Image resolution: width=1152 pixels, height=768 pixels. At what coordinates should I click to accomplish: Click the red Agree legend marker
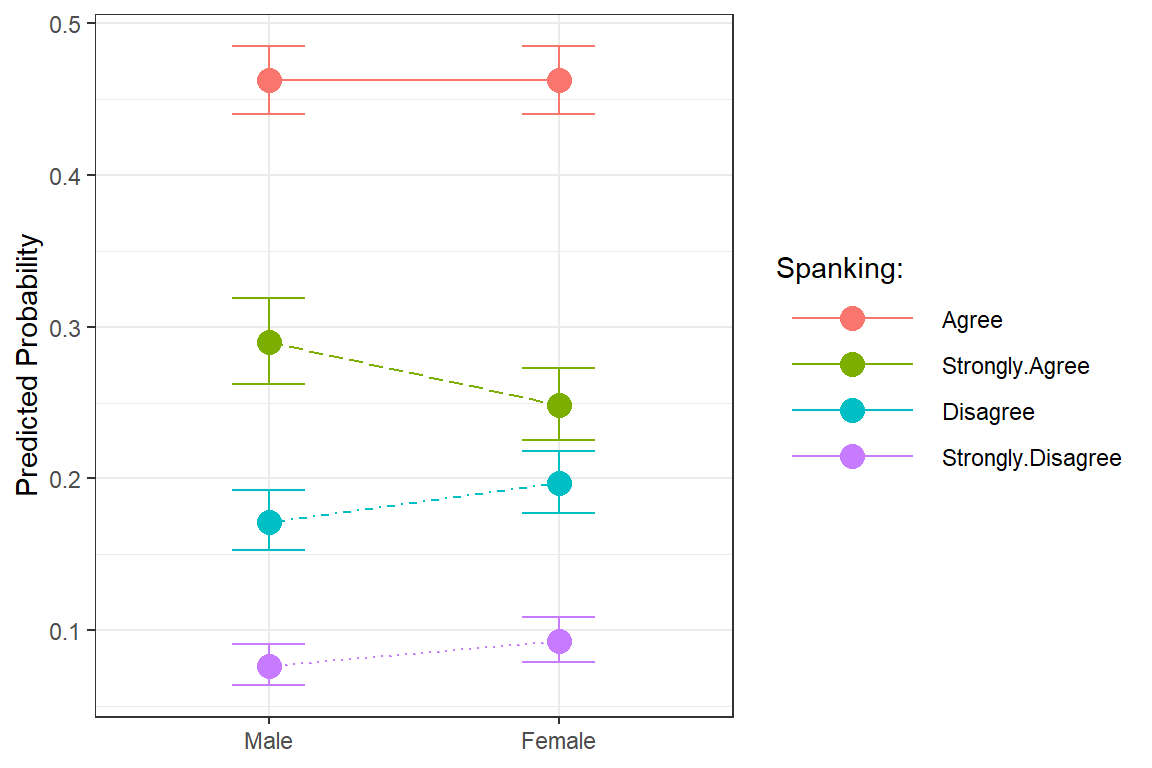pyautogui.click(x=852, y=319)
